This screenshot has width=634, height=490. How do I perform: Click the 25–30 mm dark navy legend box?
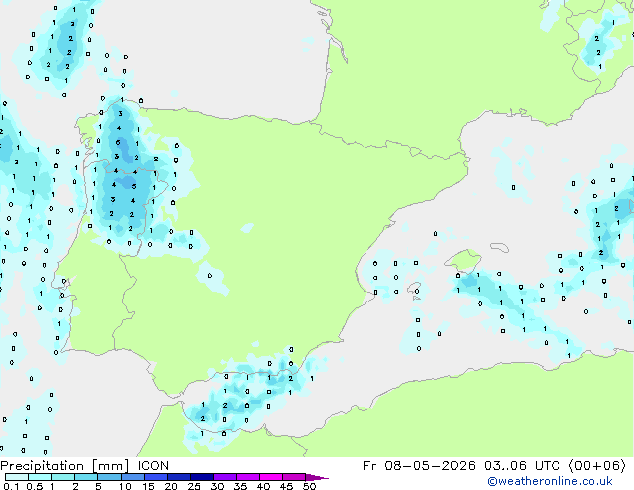click(x=201, y=477)
